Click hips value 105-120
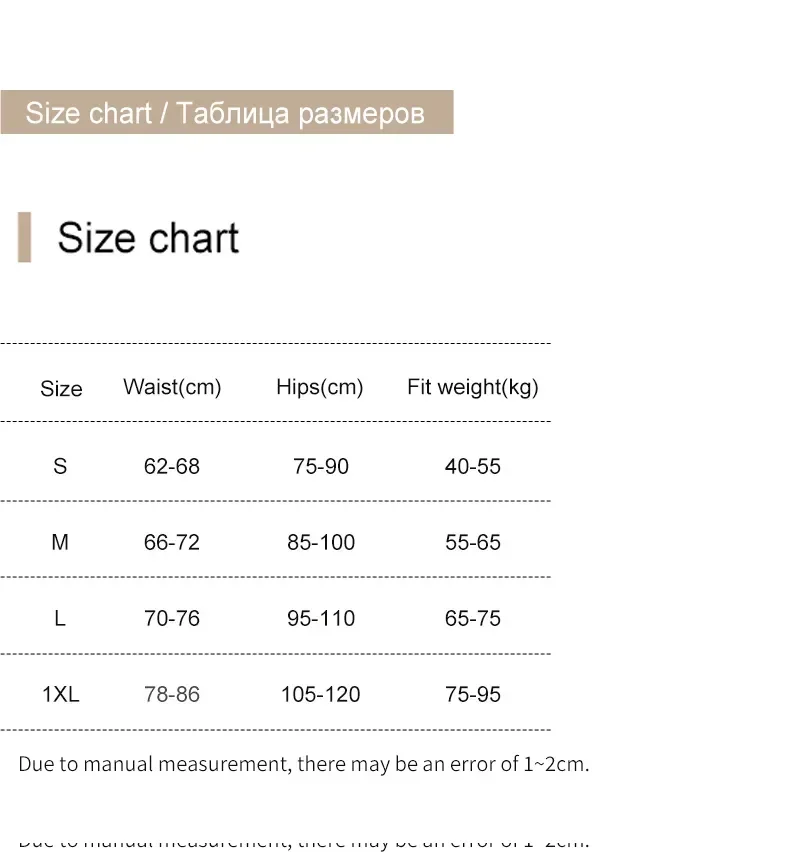The height and width of the screenshot is (857, 790). pyautogui.click(x=320, y=694)
